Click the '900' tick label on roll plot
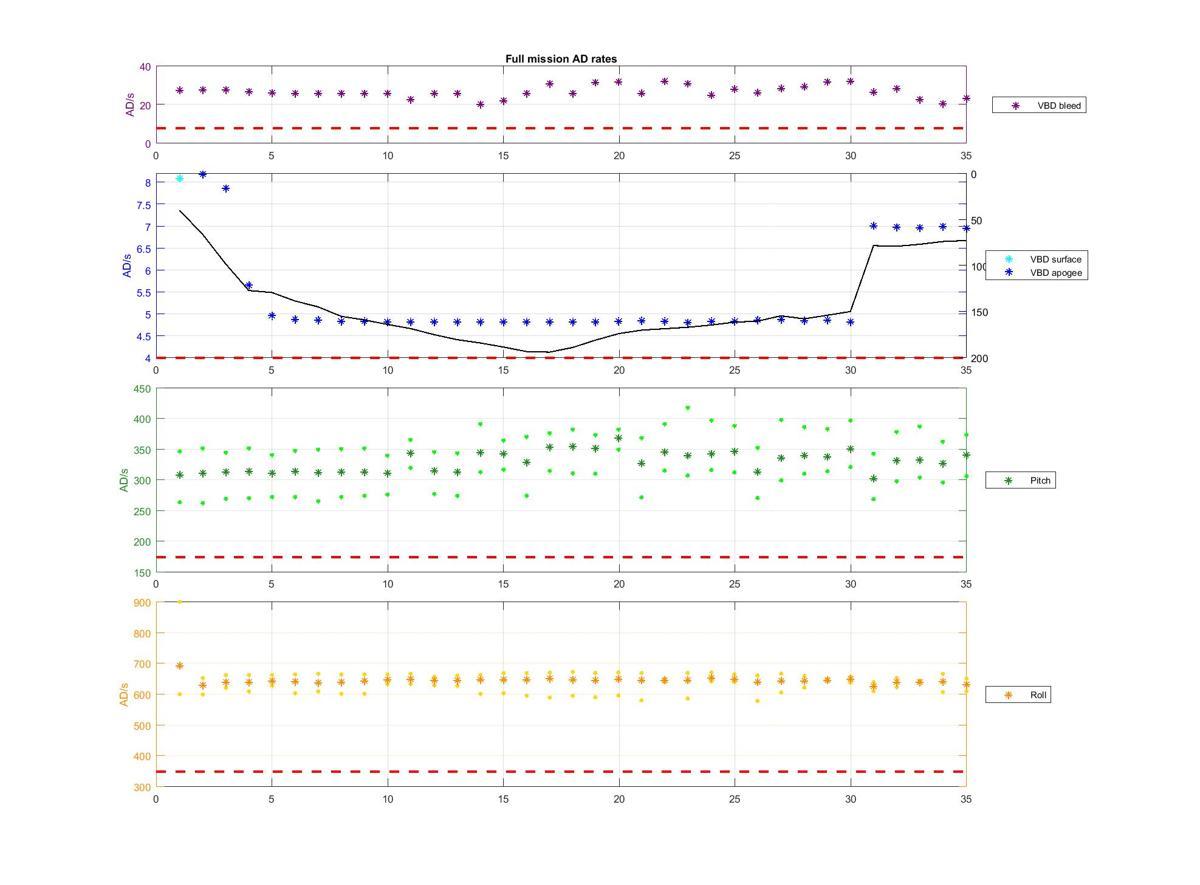Screen dimensions: 1200x885 141,602
